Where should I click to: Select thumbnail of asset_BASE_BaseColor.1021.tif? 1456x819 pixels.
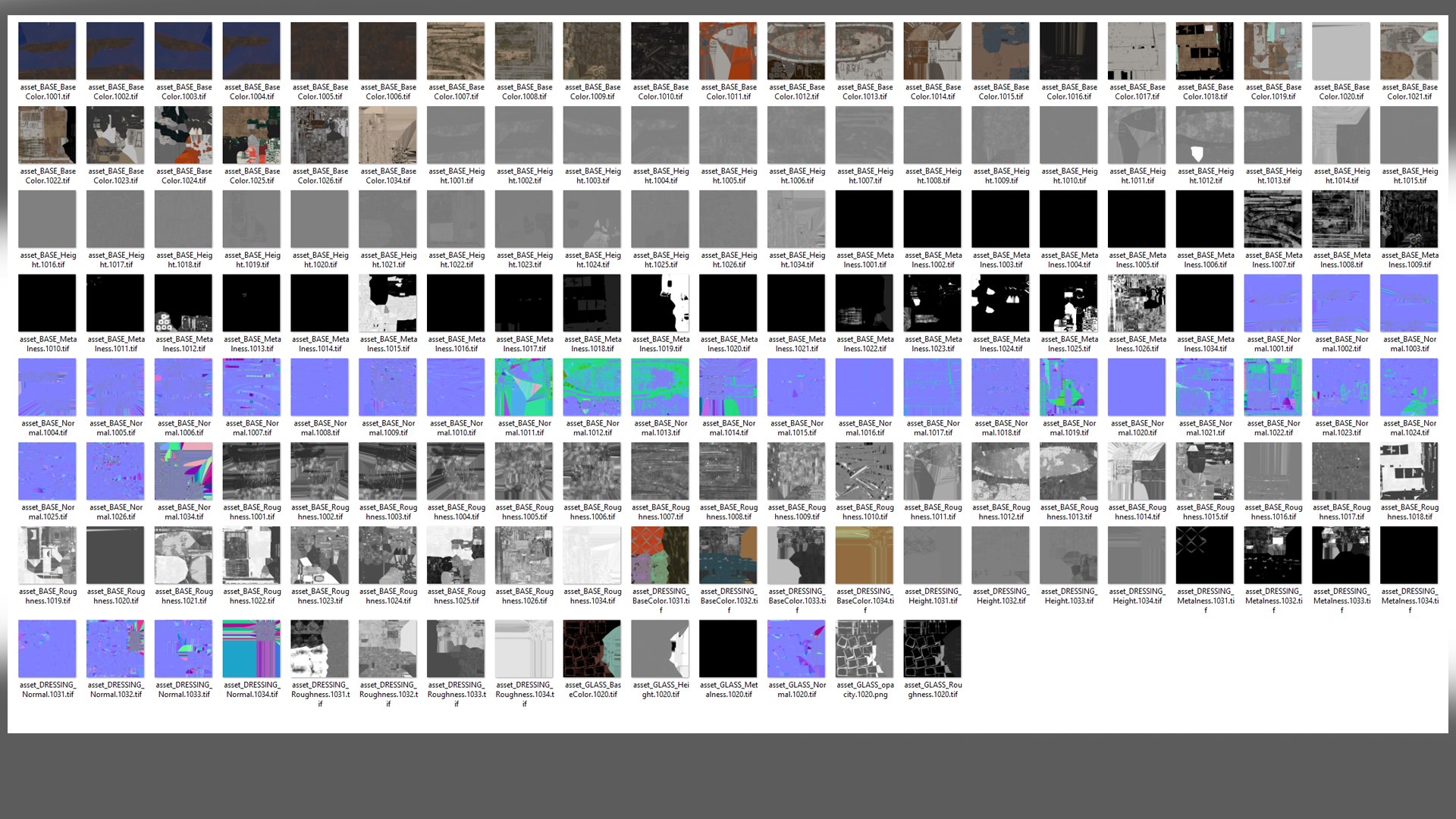click(x=1409, y=51)
